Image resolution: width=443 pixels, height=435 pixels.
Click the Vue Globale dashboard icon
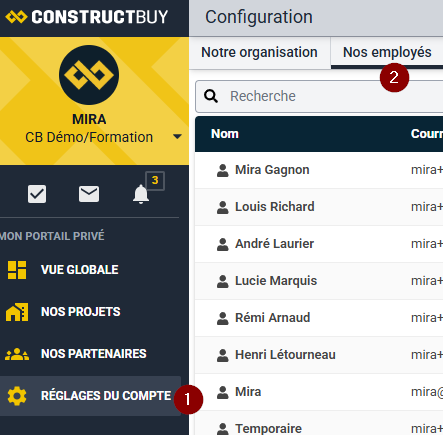click(x=17, y=270)
